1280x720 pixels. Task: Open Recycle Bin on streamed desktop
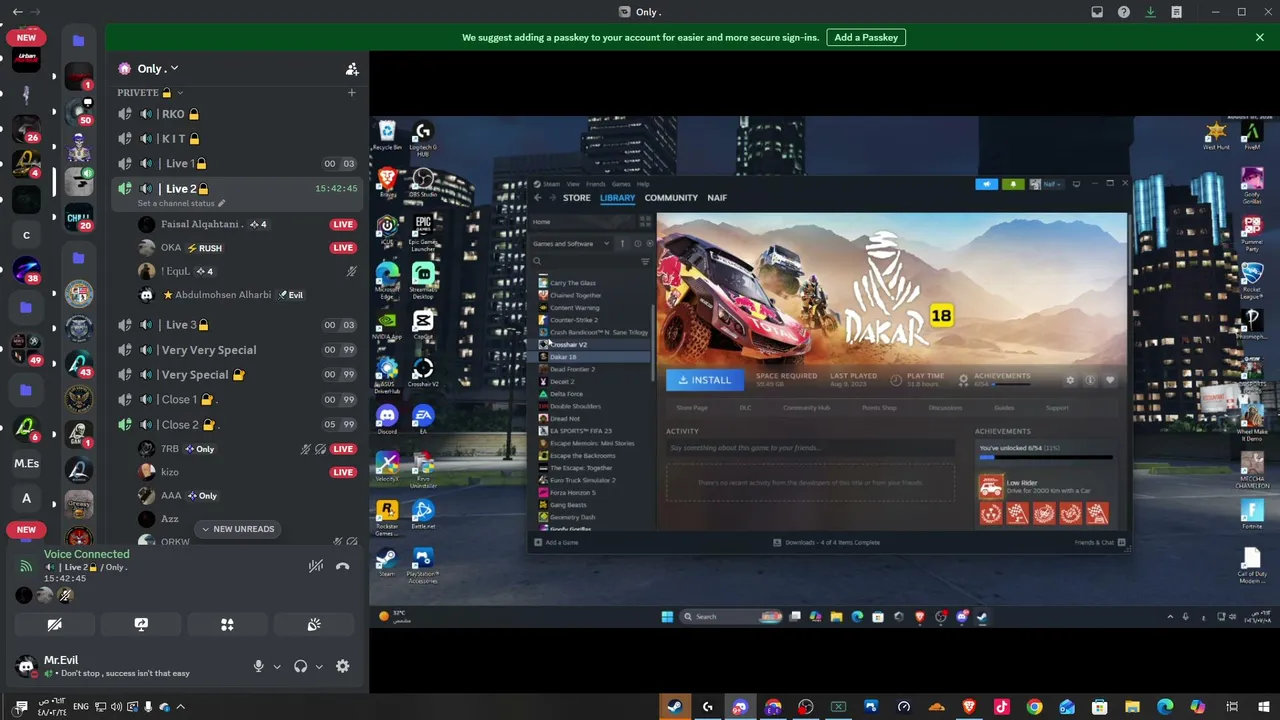[x=387, y=136]
